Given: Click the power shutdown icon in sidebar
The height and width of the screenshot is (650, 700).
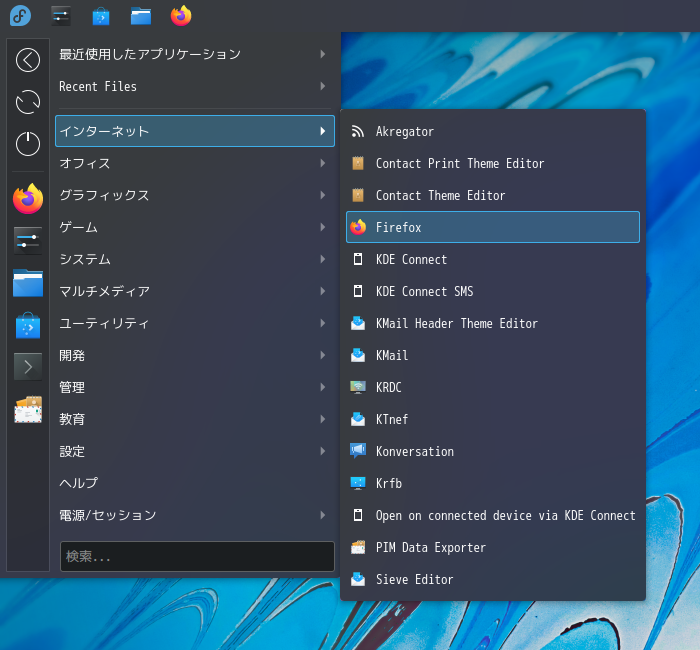Looking at the screenshot, I should [x=28, y=143].
